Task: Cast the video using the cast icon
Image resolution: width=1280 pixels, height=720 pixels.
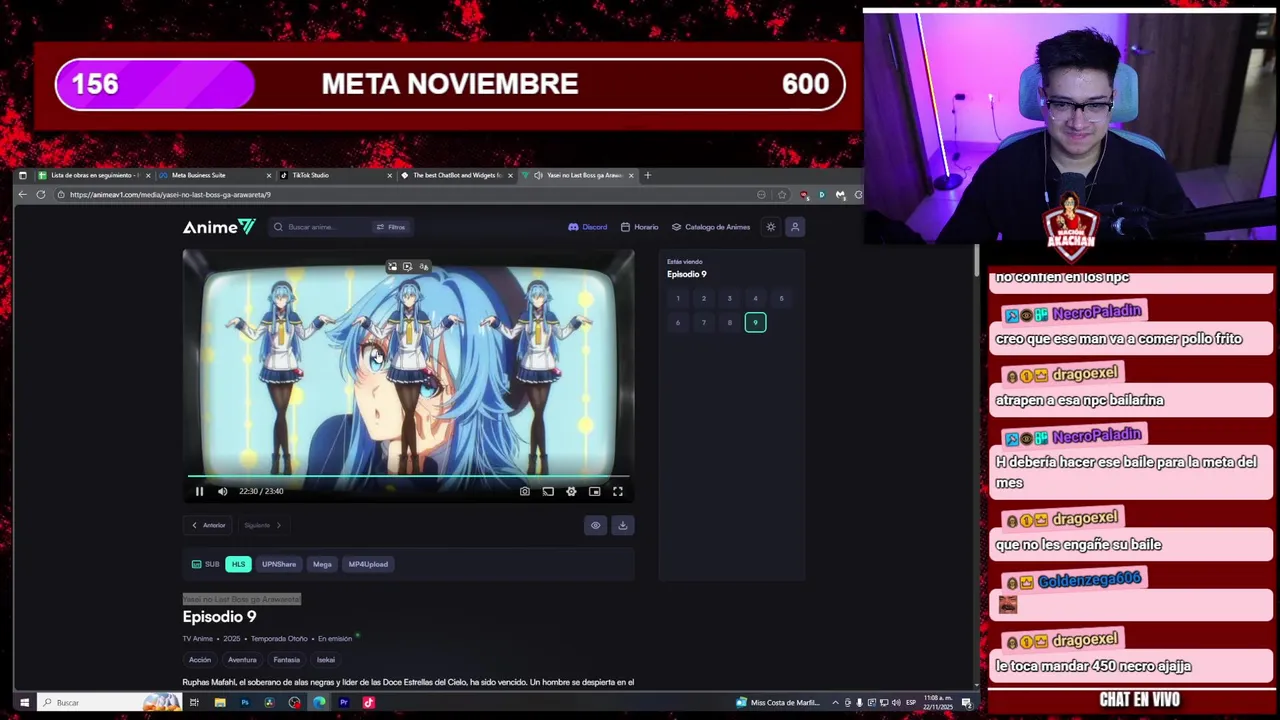Action: 548,491
